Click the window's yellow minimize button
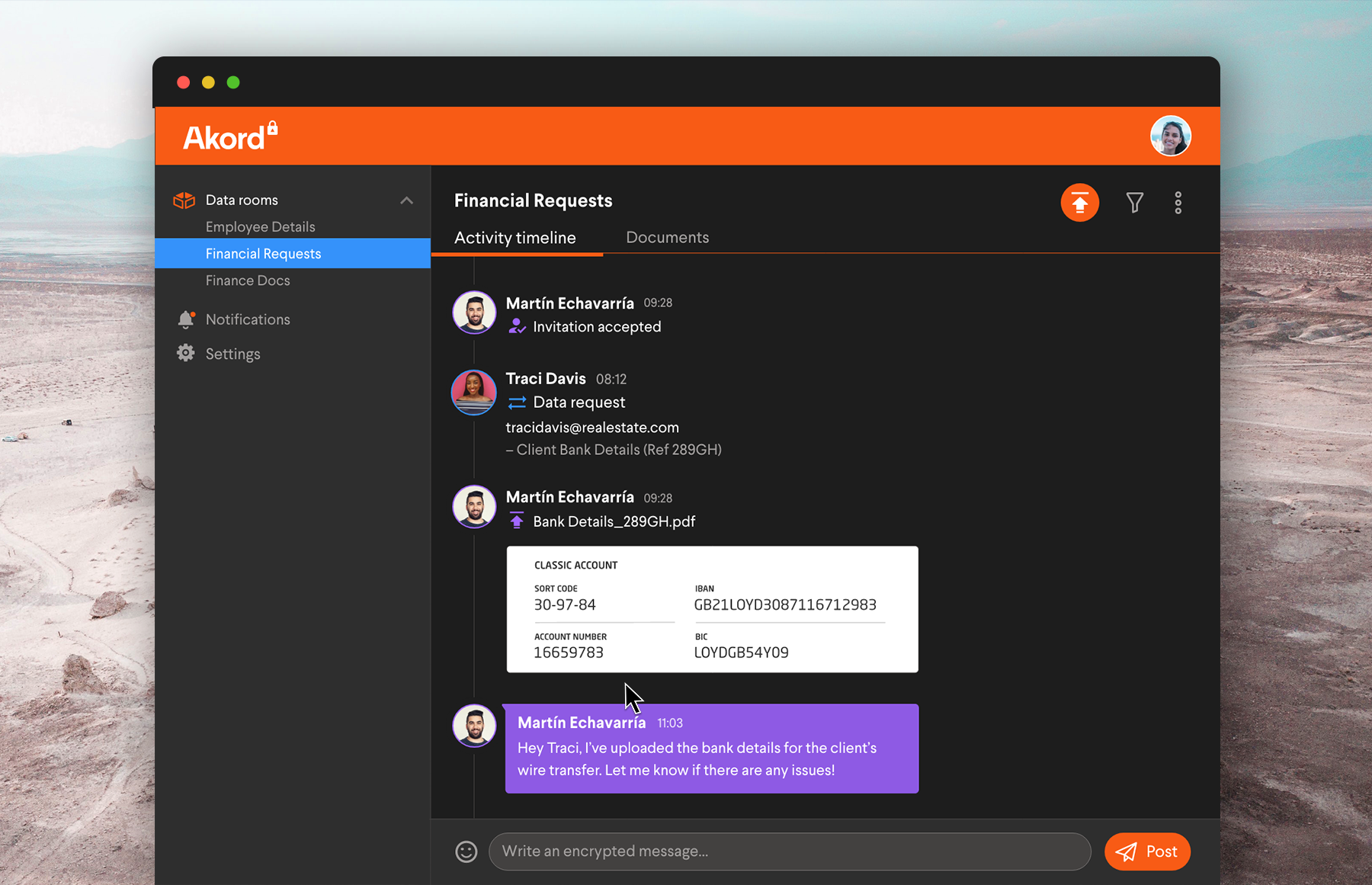Image resolution: width=1372 pixels, height=885 pixels. click(x=208, y=82)
